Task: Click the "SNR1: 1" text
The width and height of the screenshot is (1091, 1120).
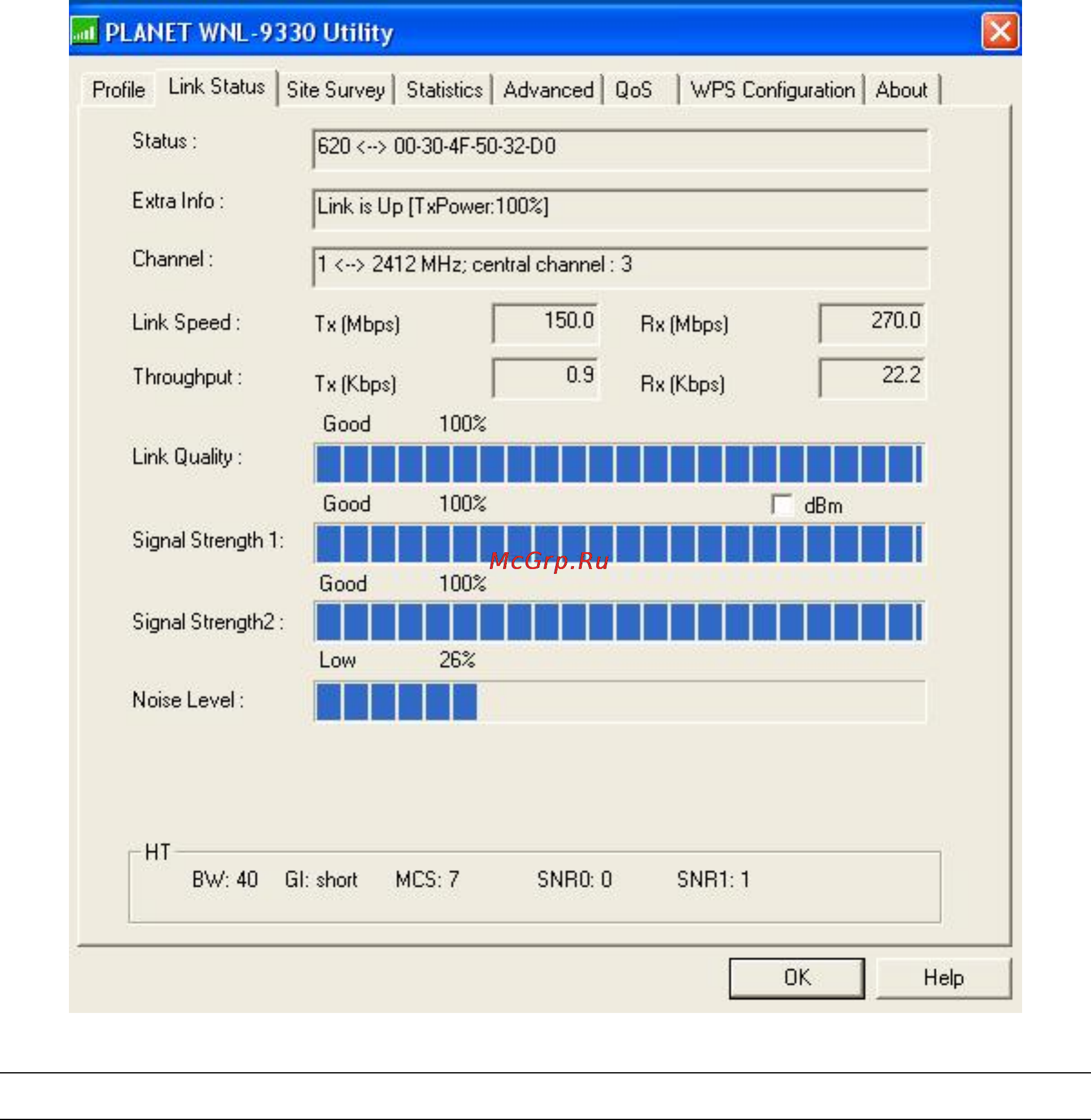Action: tap(713, 879)
